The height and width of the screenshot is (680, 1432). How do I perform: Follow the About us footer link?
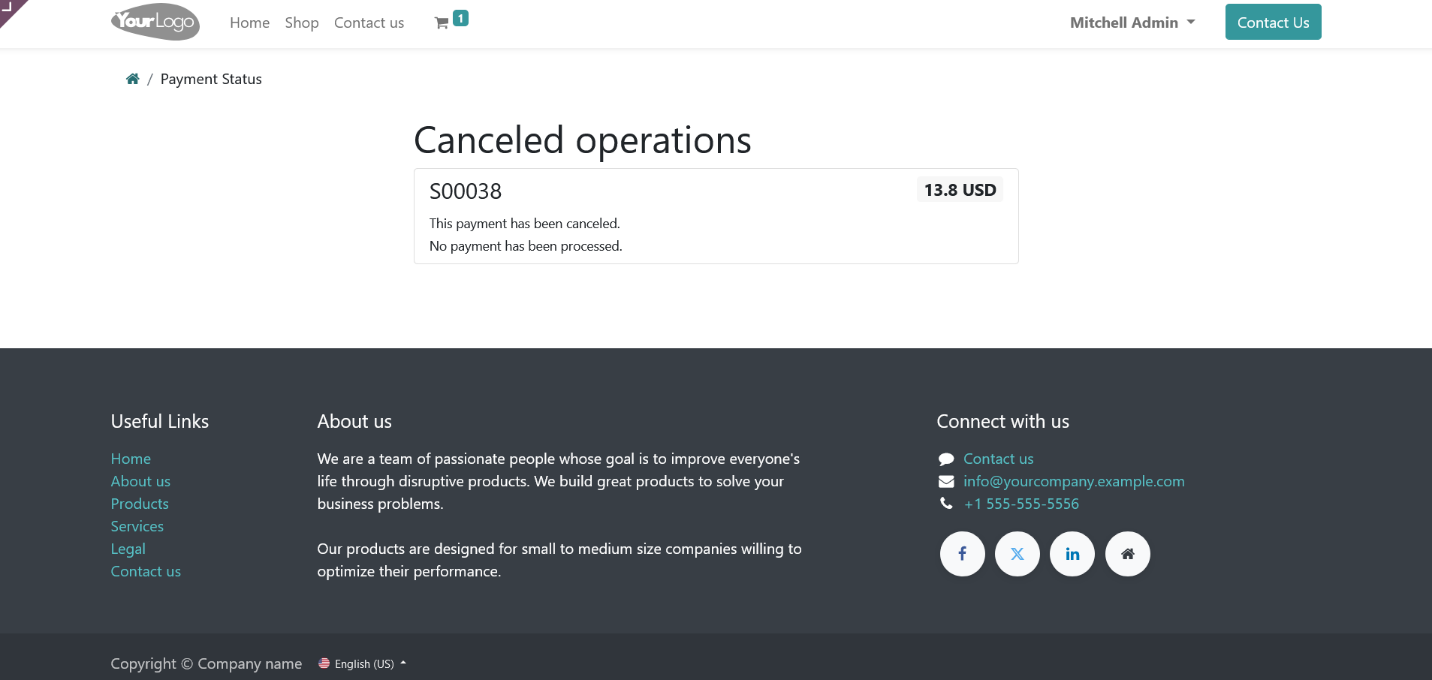click(x=140, y=481)
